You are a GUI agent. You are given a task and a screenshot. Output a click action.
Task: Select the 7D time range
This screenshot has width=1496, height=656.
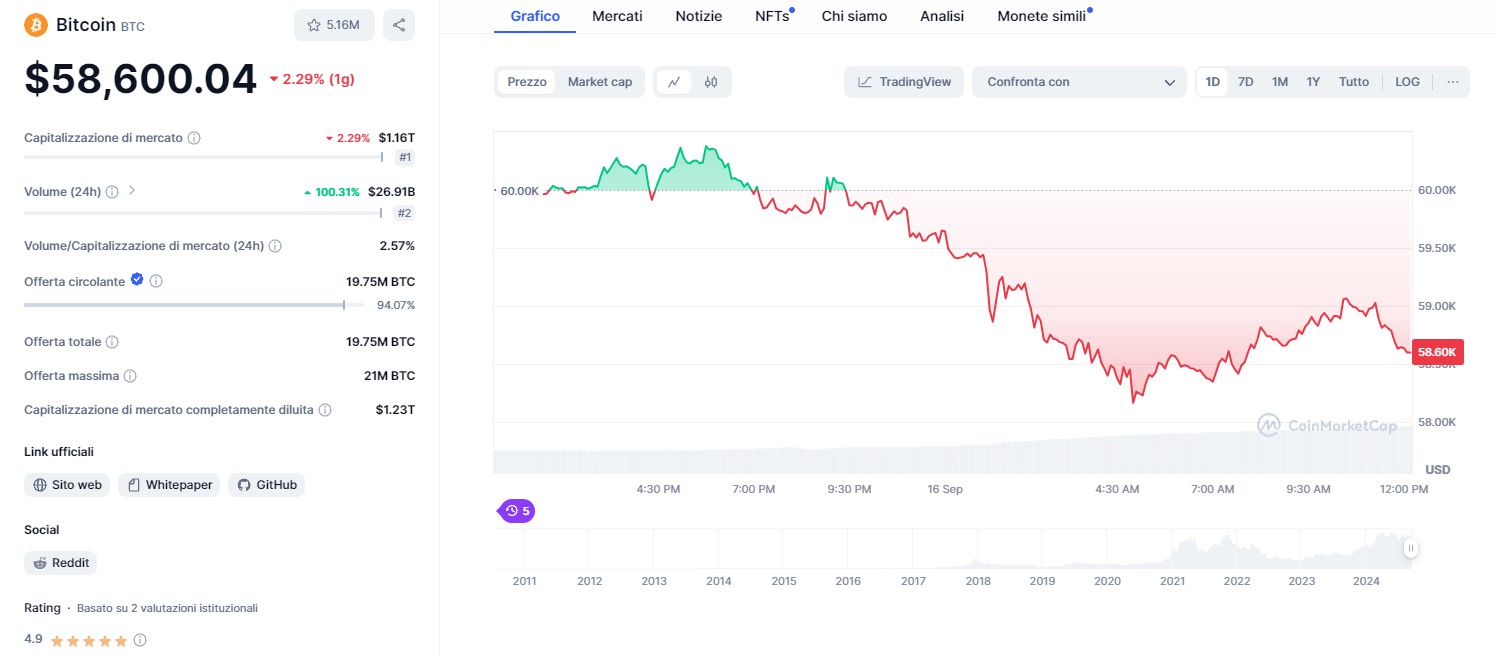click(x=1245, y=82)
